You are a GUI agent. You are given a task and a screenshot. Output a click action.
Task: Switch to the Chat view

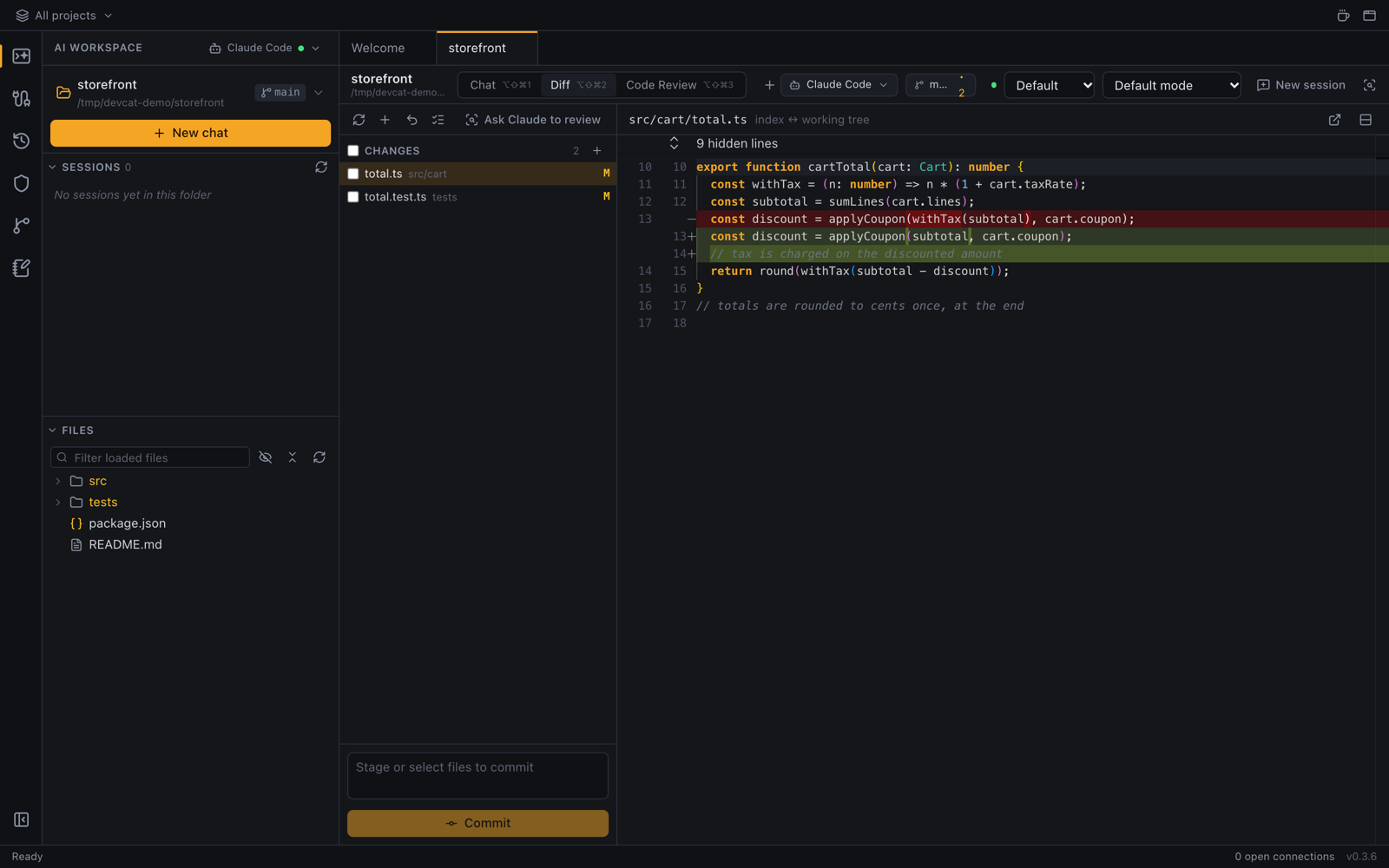click(x=500, y=85)
